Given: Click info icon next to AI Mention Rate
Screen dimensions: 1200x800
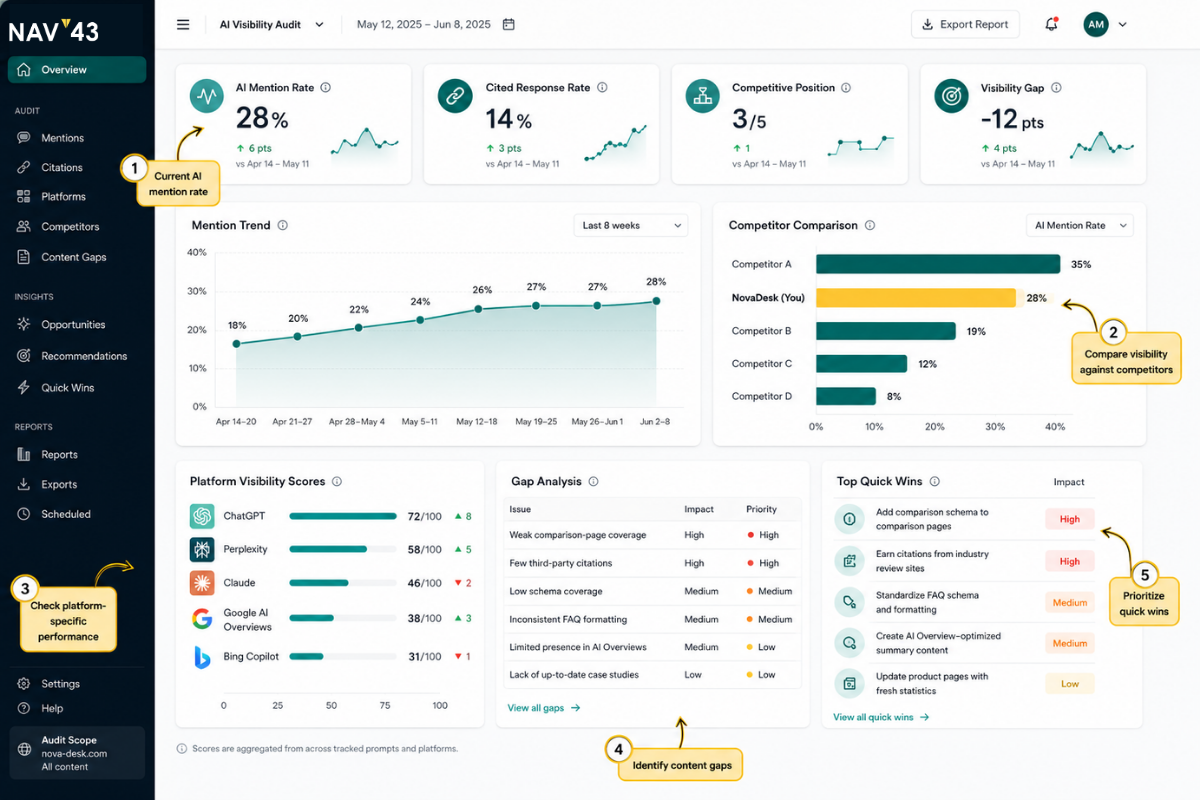Looking at the screenshot, I should [326, 88].
